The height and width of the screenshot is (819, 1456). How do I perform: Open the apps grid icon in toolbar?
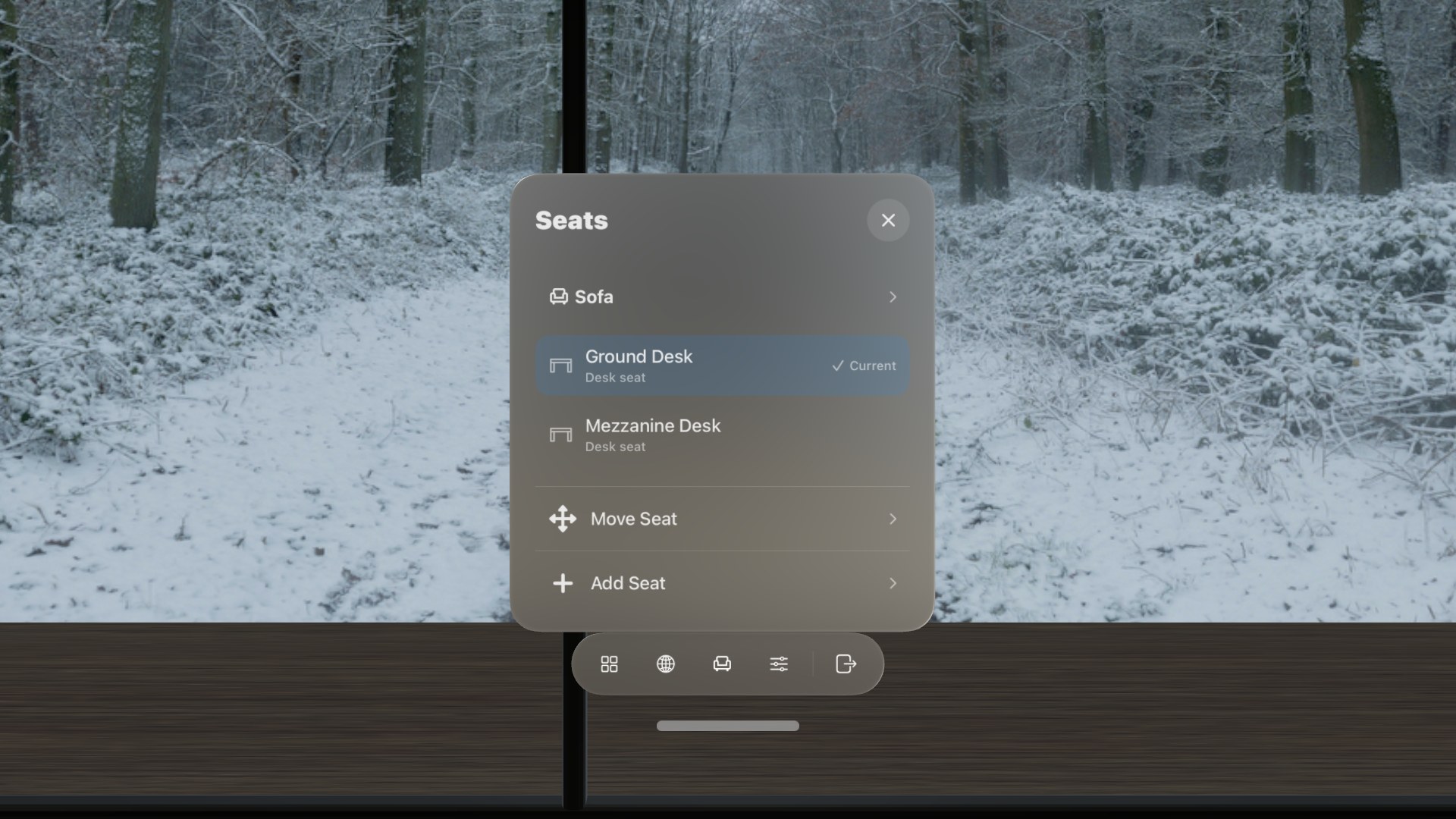[609, 664]
